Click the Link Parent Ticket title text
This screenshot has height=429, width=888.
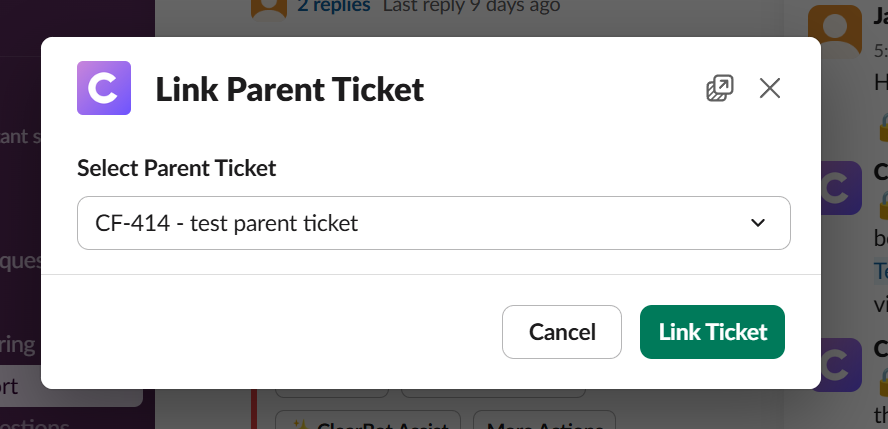(290, 90)
